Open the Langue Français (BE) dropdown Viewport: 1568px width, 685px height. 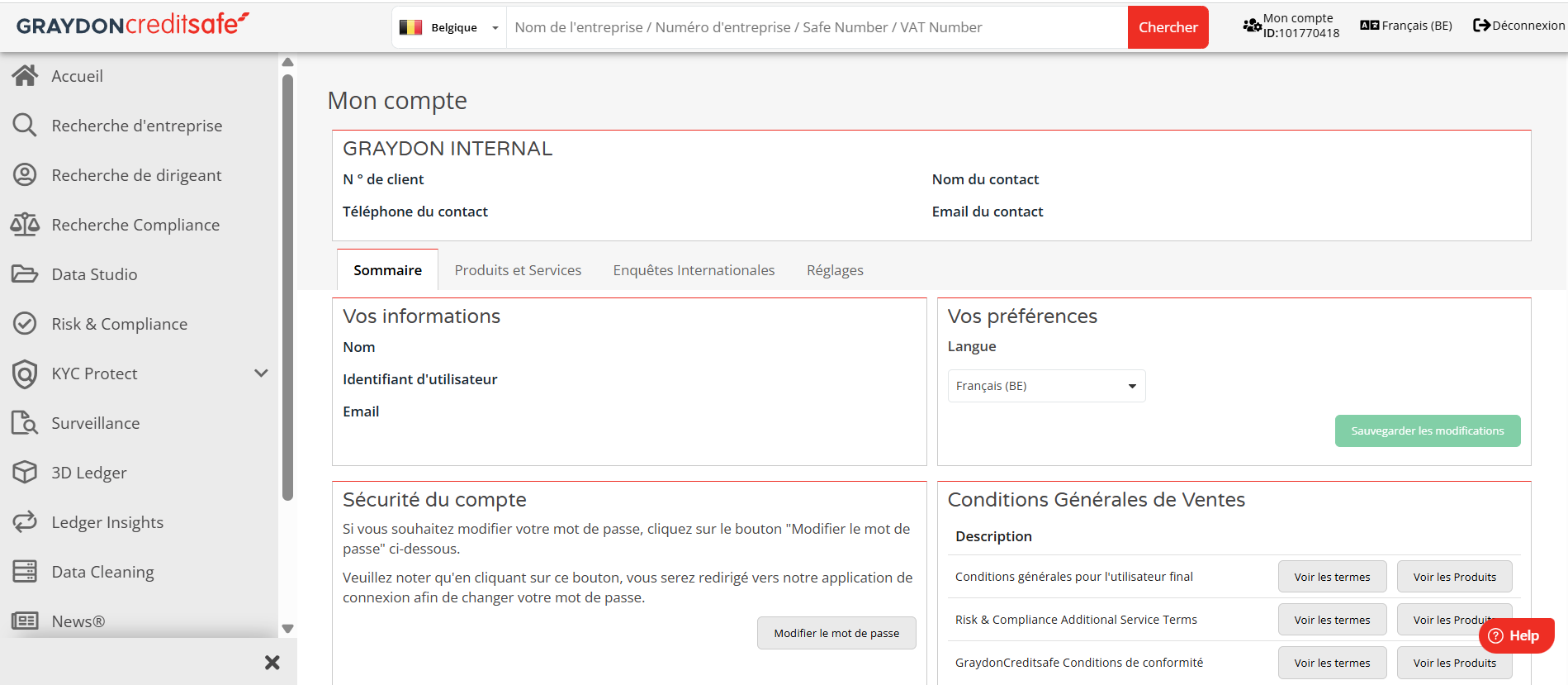(1046, 386)
